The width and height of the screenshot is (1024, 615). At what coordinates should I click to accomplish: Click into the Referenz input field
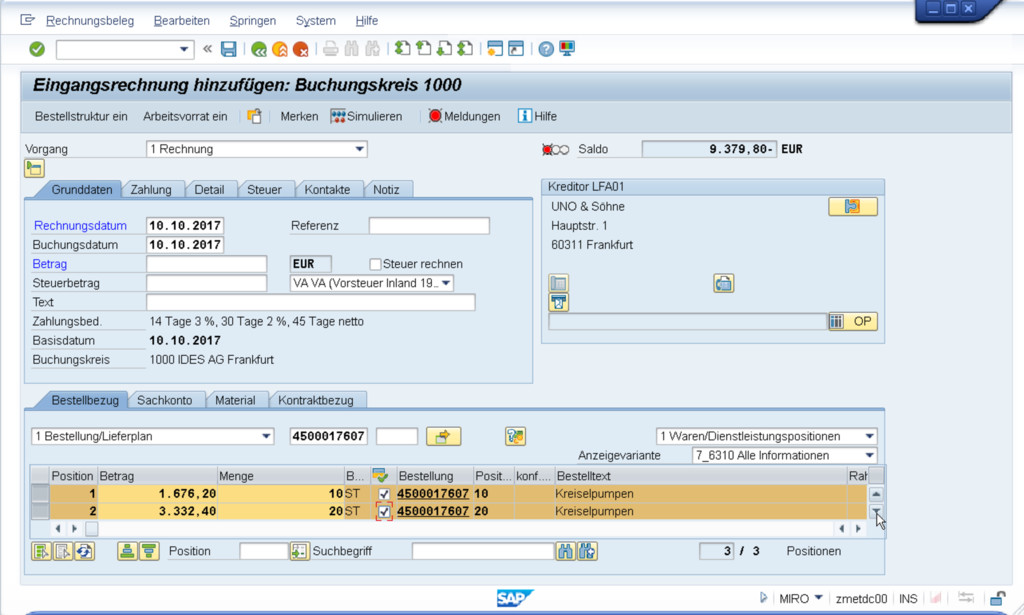429,226
